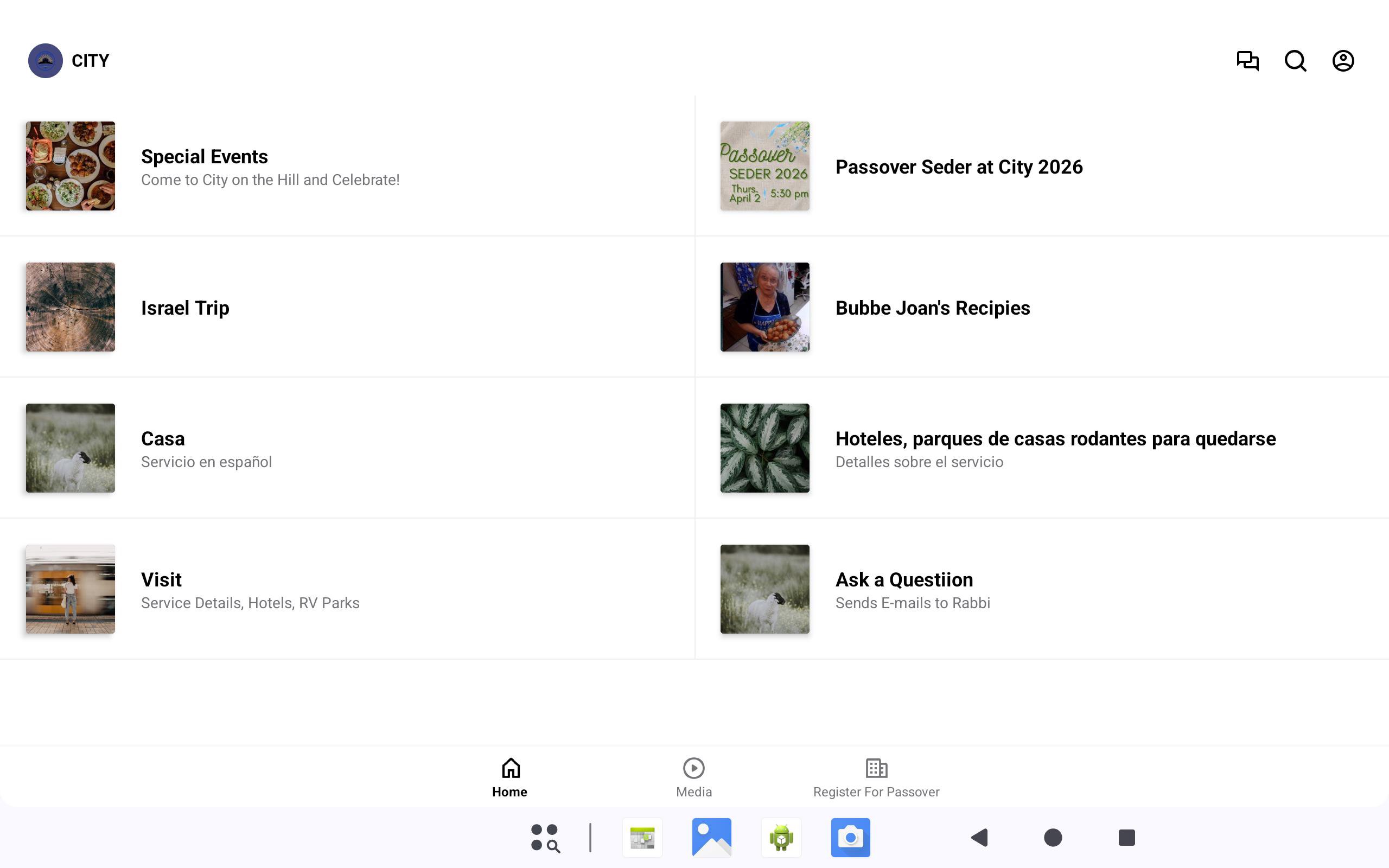The image size is (1389, 868).
Task: Open Bubbe Joan's Recipies entry
Action: (x=932, y=308)
